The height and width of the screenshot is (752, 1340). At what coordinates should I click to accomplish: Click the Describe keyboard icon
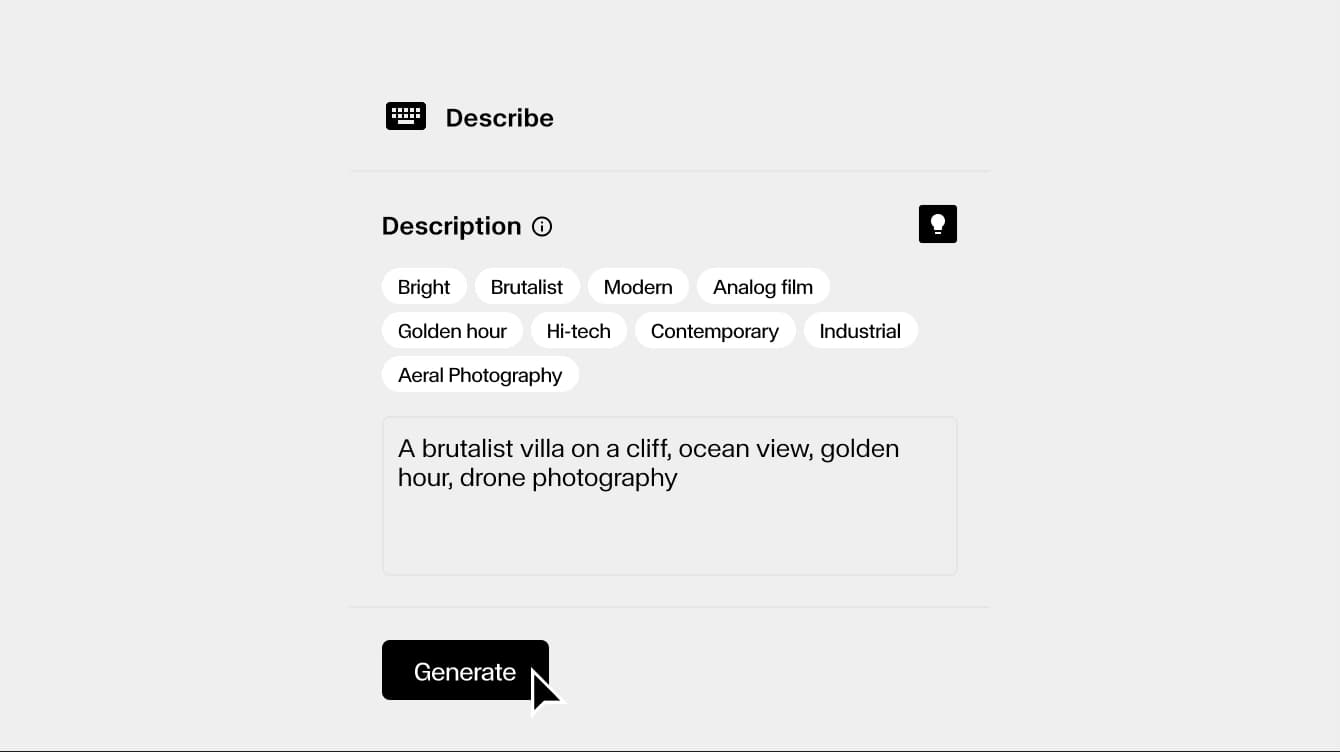(406, 116)
